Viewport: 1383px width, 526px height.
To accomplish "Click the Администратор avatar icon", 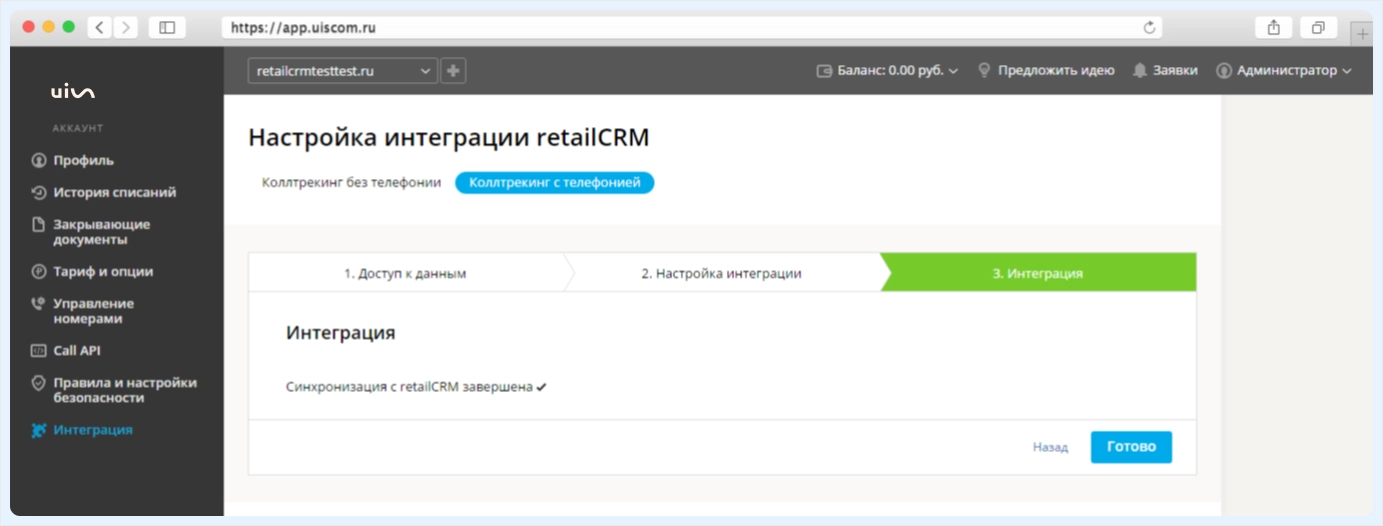I will click(1224, 71).
